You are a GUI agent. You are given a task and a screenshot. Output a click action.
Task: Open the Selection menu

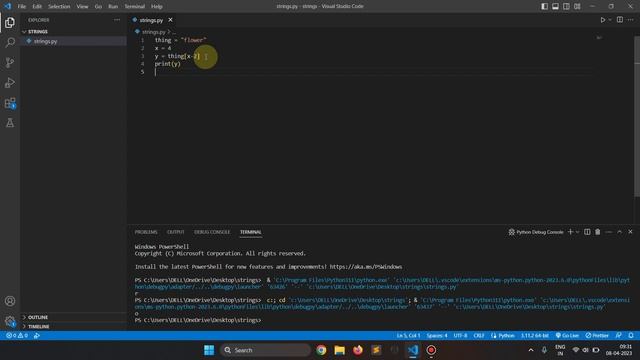pos(59,7)
